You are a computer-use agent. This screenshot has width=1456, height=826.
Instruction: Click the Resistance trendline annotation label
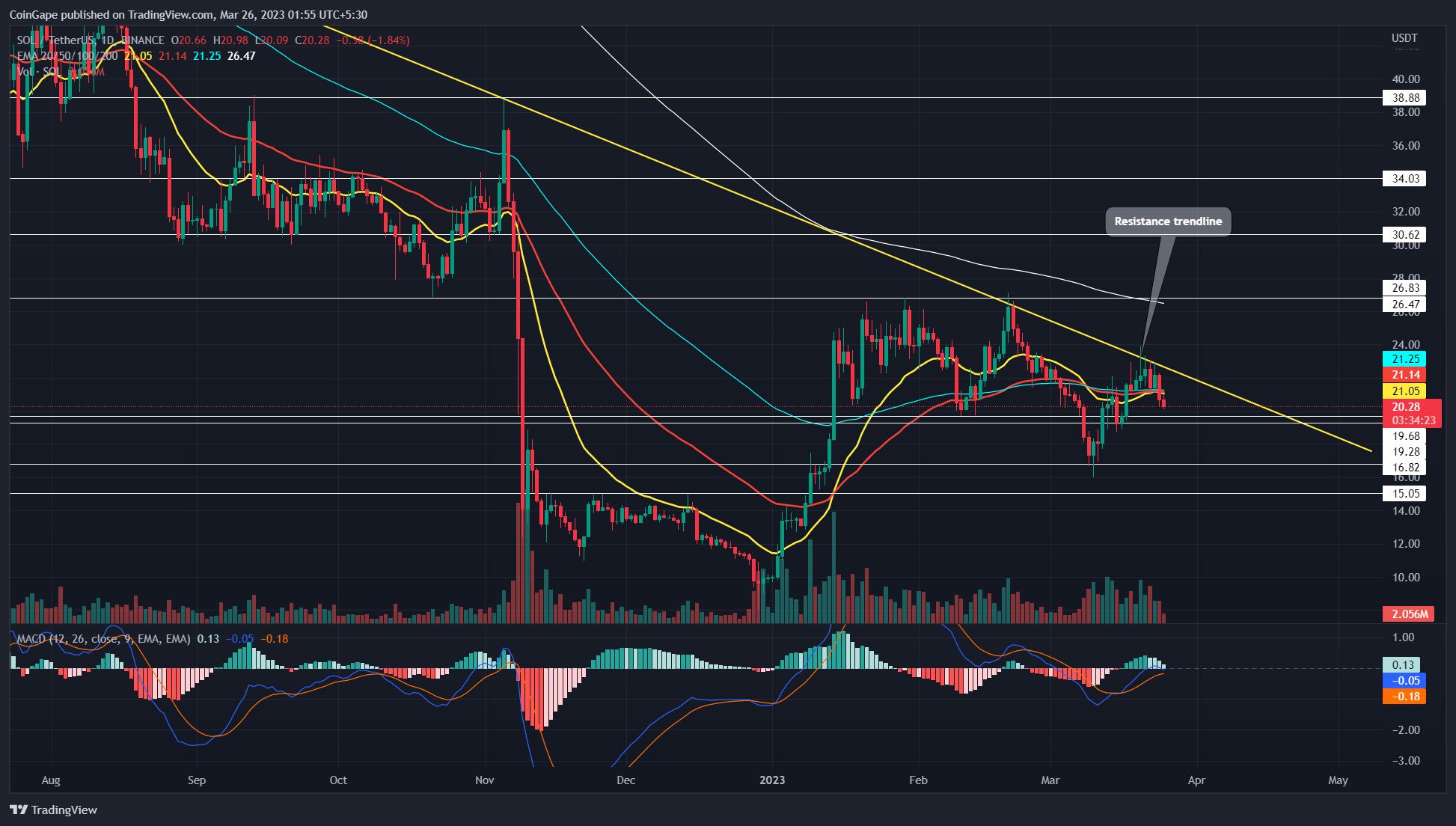pyautogui.click(x=1167, y=221)
